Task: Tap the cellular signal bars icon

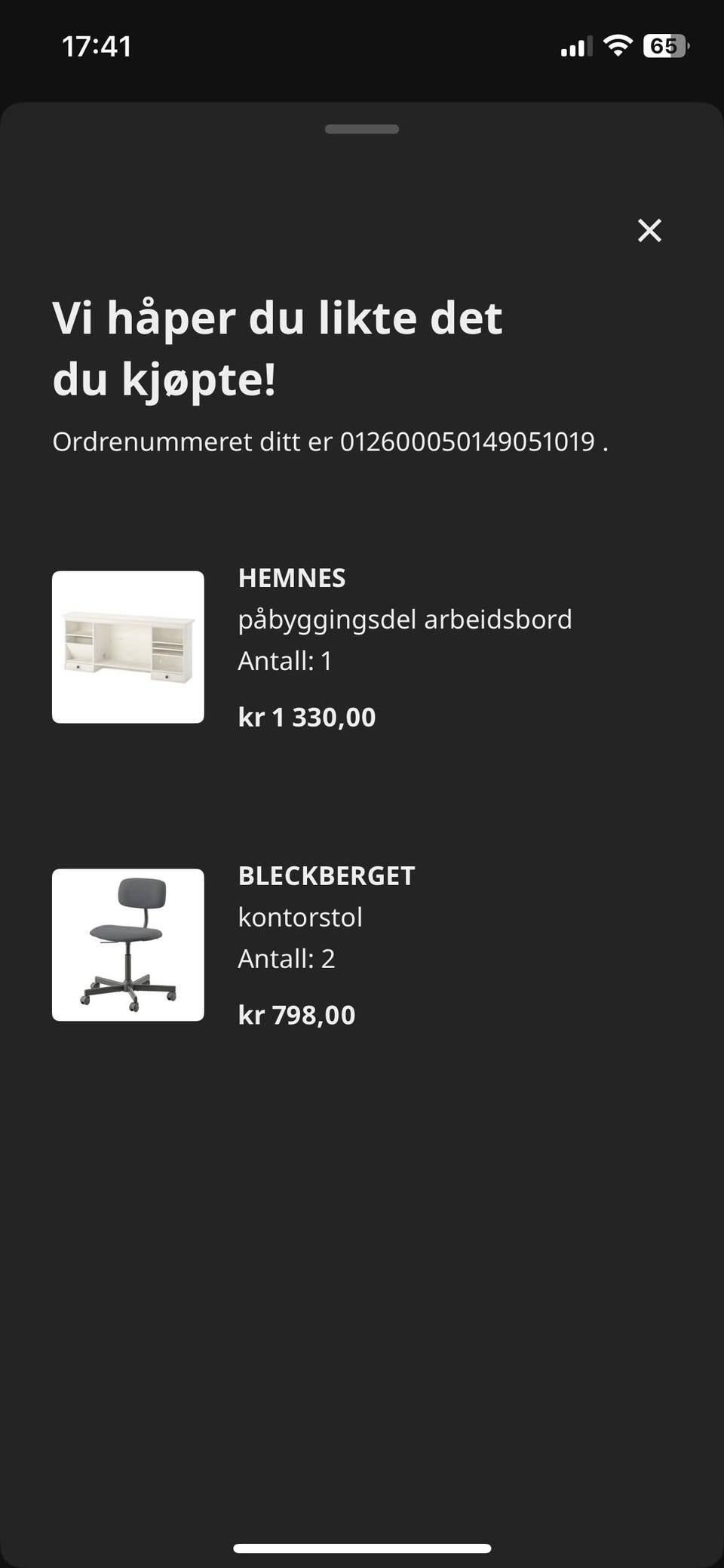Action: tap(576, 47)
